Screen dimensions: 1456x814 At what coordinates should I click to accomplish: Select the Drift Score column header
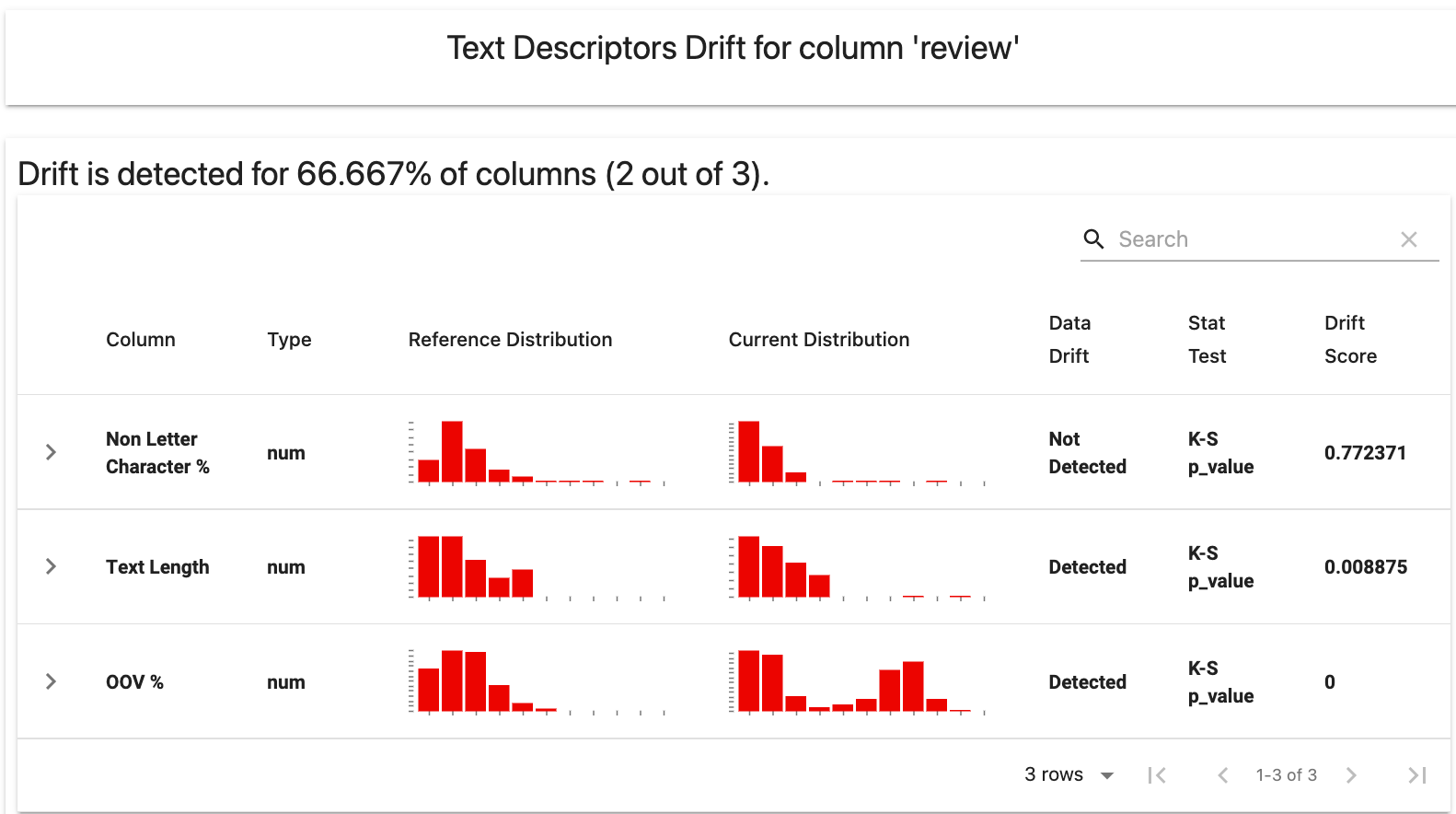tap(1350, 339)
